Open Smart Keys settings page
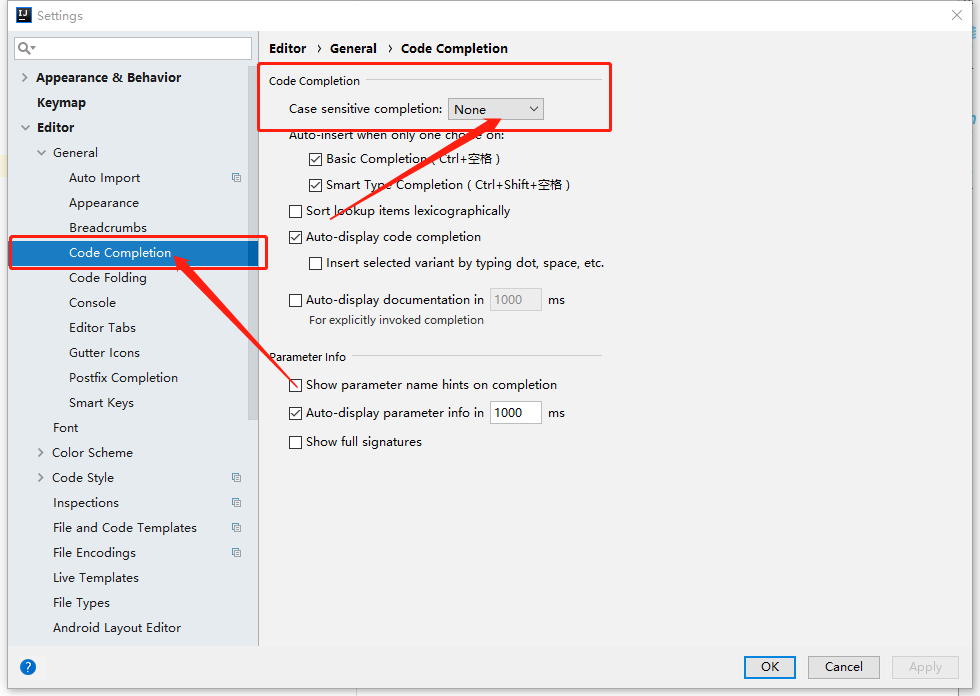The width and height of the screenshot is (980, 696). tap(101, 402)
